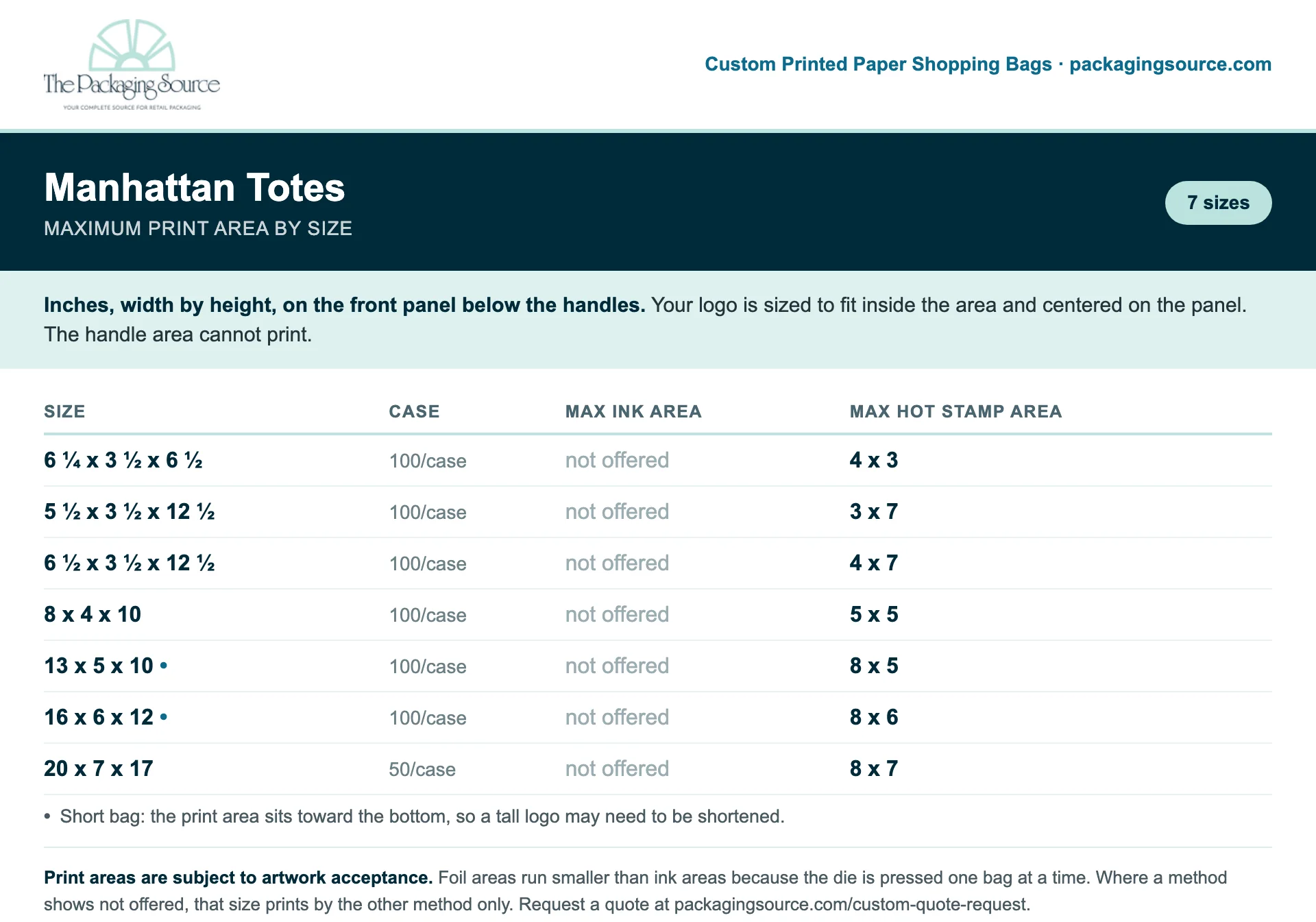Click the 5 x 5 hot stamp value
Screen dimensions: 1316x922
874,614
